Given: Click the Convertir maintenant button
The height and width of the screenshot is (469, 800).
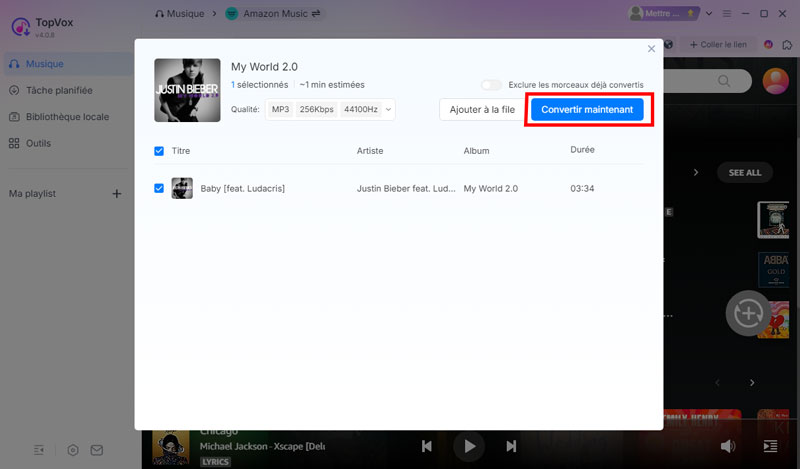Looking at the screenshot, I should 587,110.
